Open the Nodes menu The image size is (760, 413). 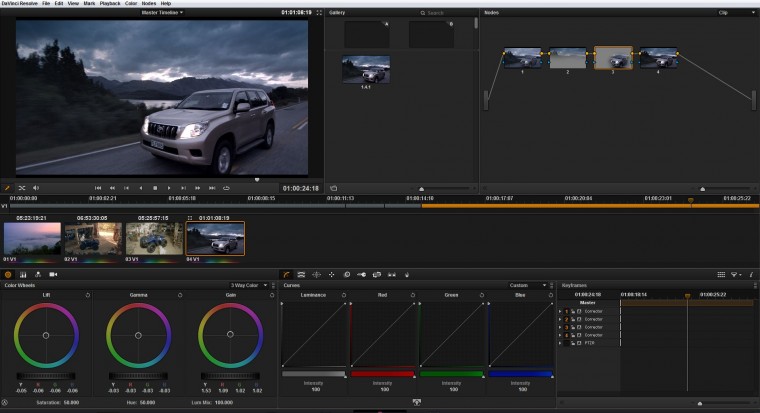[149, 4]
